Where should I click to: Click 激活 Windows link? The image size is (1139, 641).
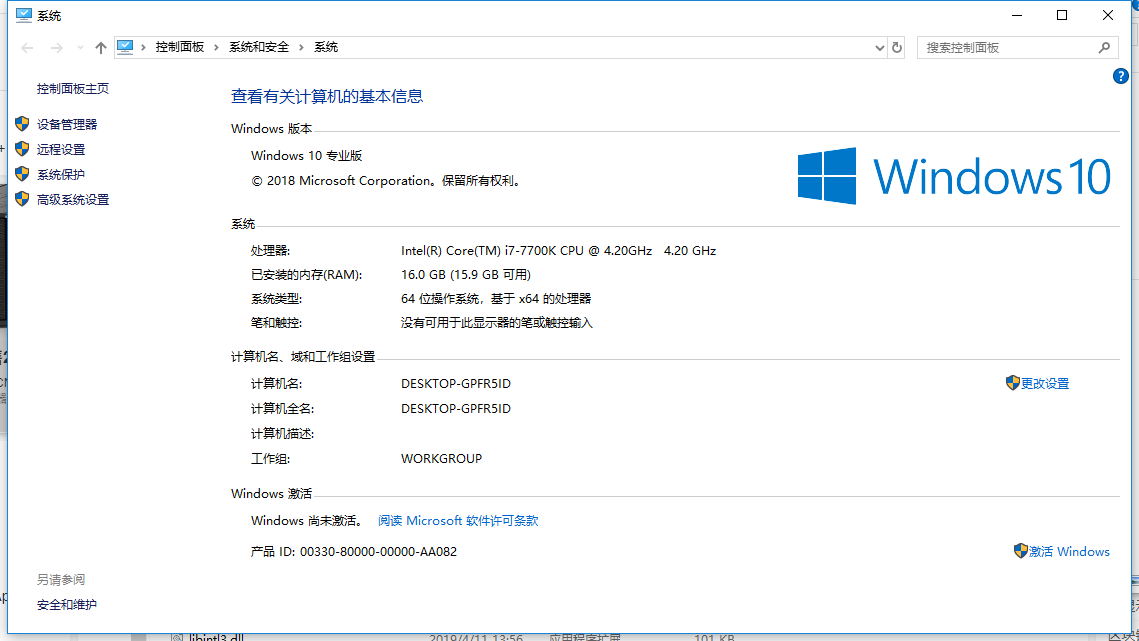tap(1069, 552)
